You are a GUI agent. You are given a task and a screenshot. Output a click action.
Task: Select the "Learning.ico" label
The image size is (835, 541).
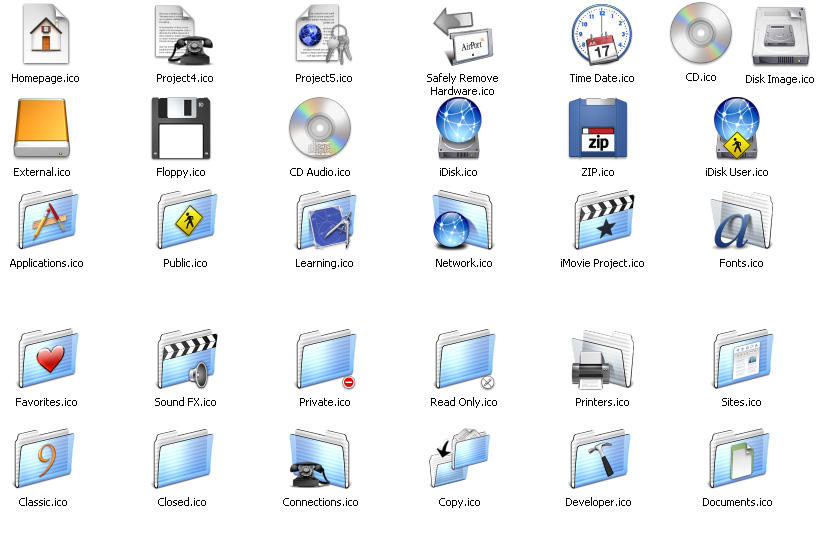point(324,263)
